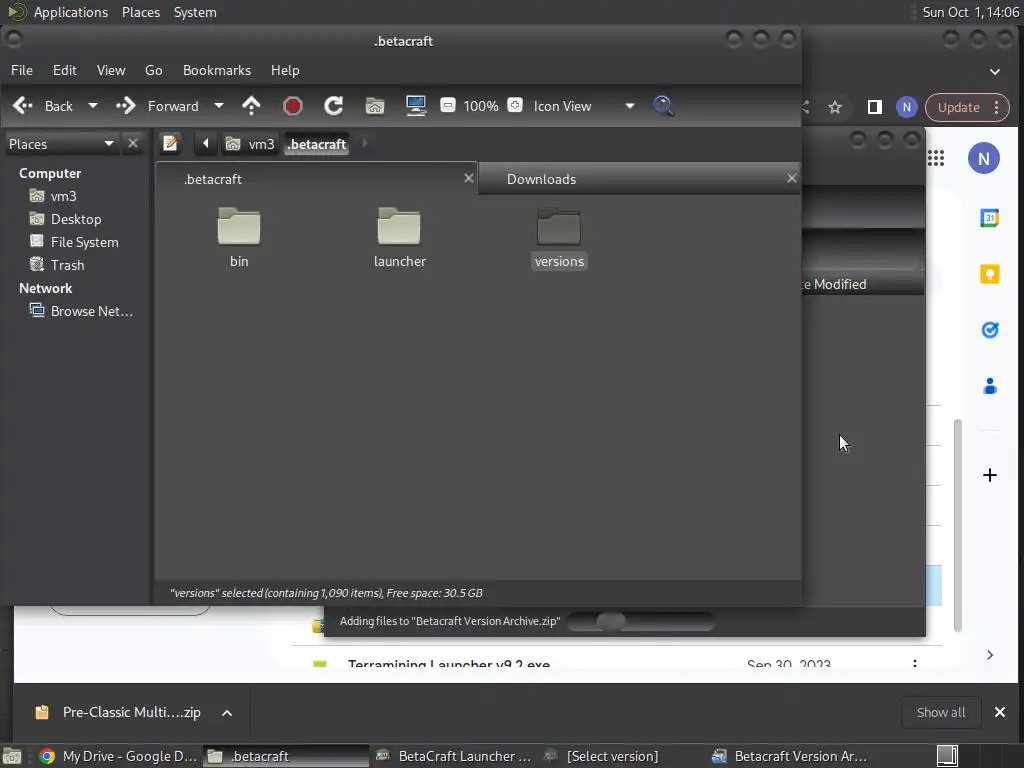Switch to BetaCraft Launcher taskbar window
This screenshot has width=1024, height=768.
(x=454, y=756)
